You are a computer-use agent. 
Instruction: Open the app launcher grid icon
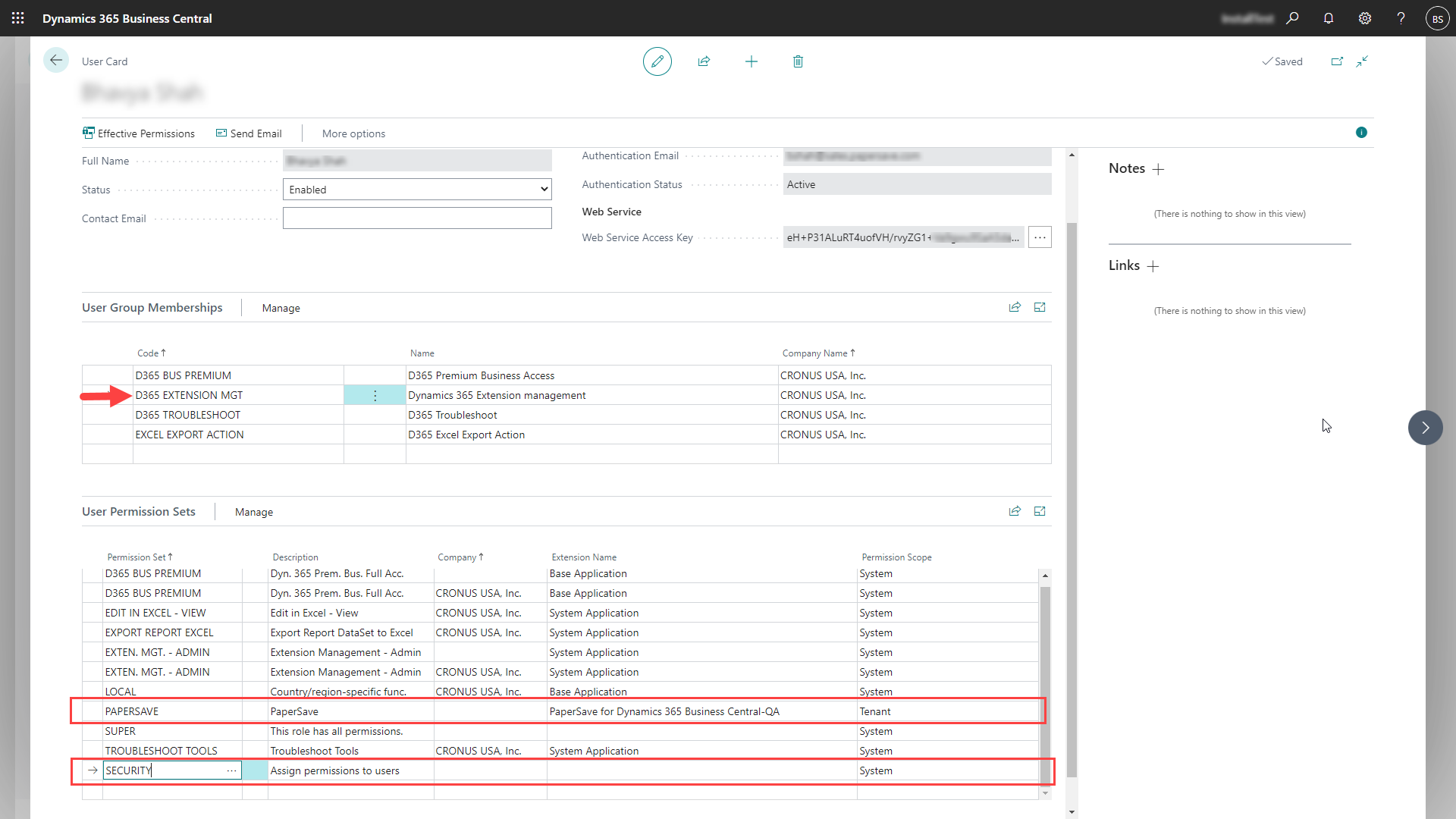18,18
